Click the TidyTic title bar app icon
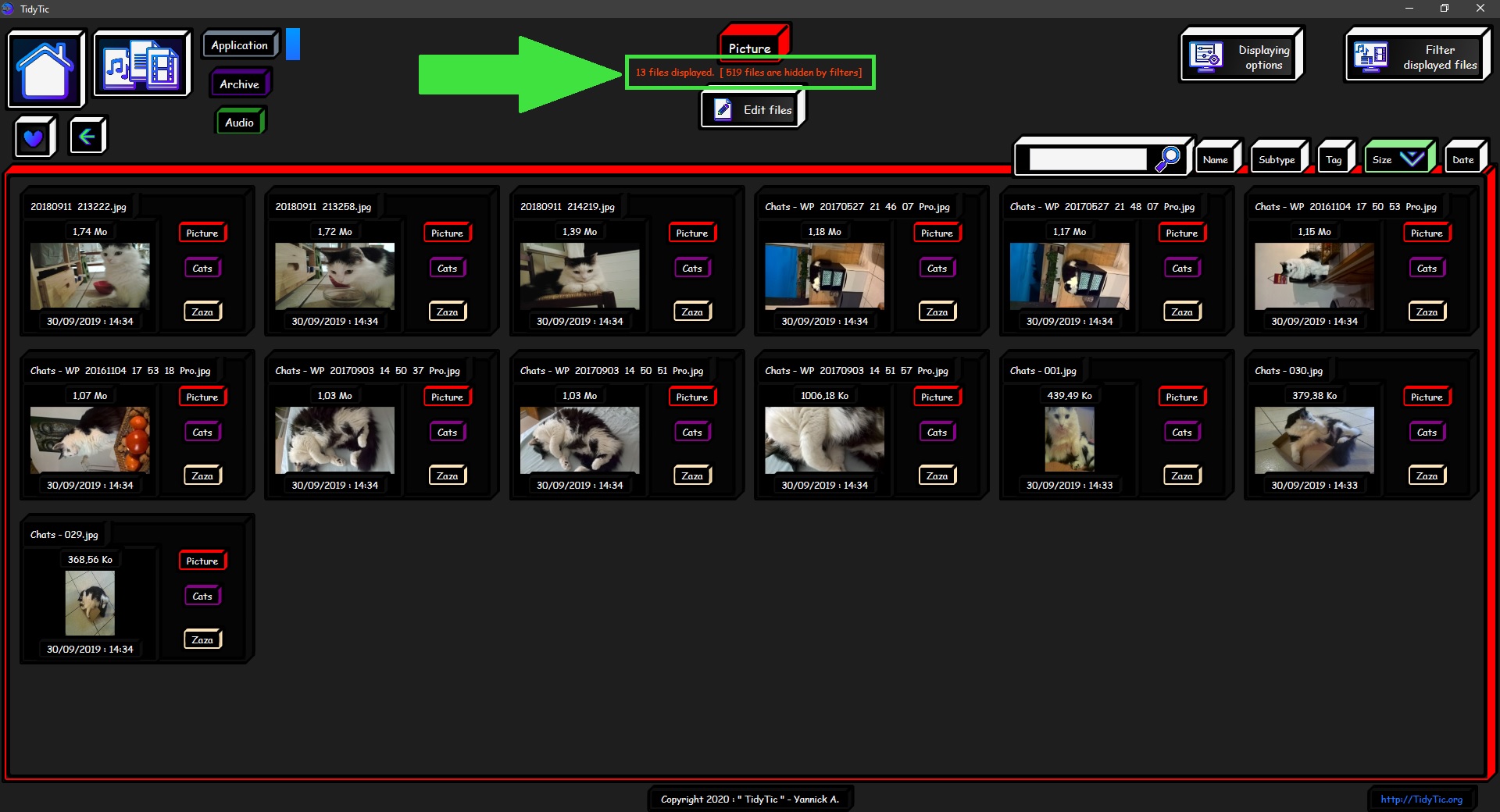The height and width of the screenshot is (812, 1500). point(8,9)
